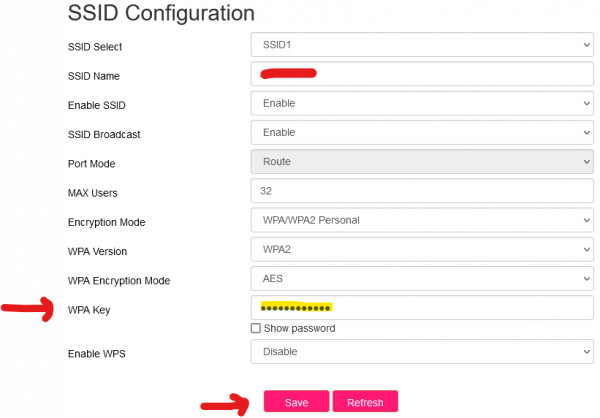Click the Port Mode Route dropdown
600x418 pixels.
(x=420, y=161)
